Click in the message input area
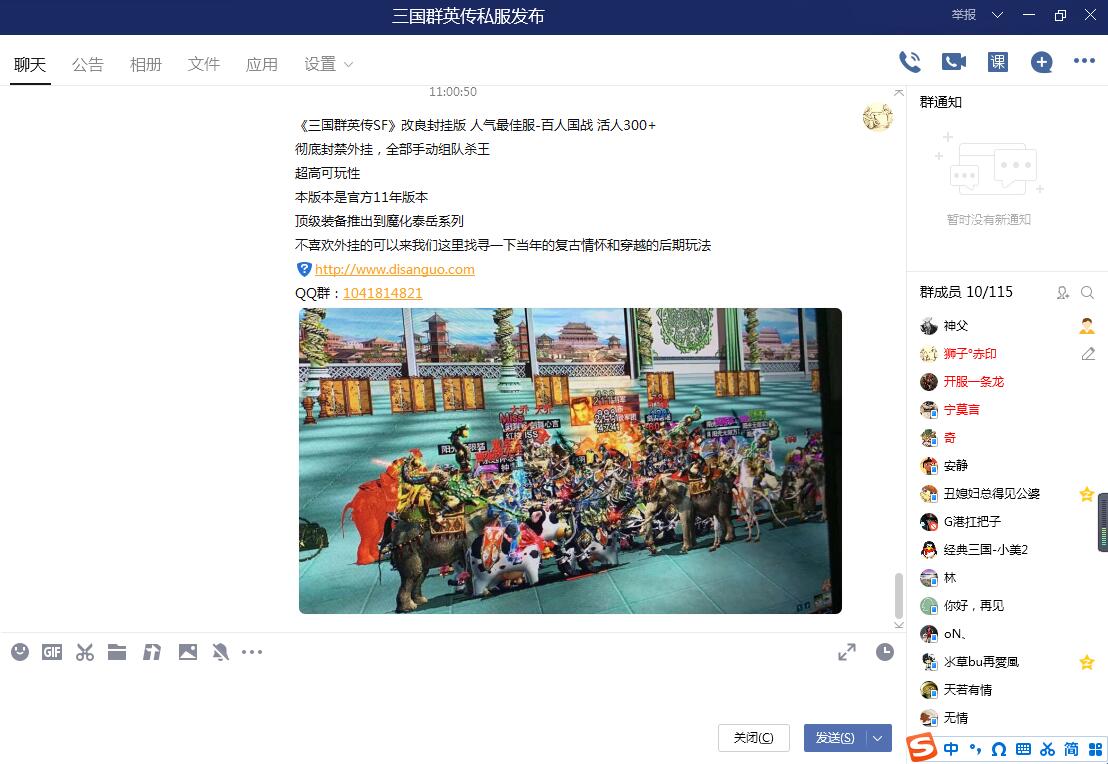This screenshot has height=764, width=1108. click(452, 693)
